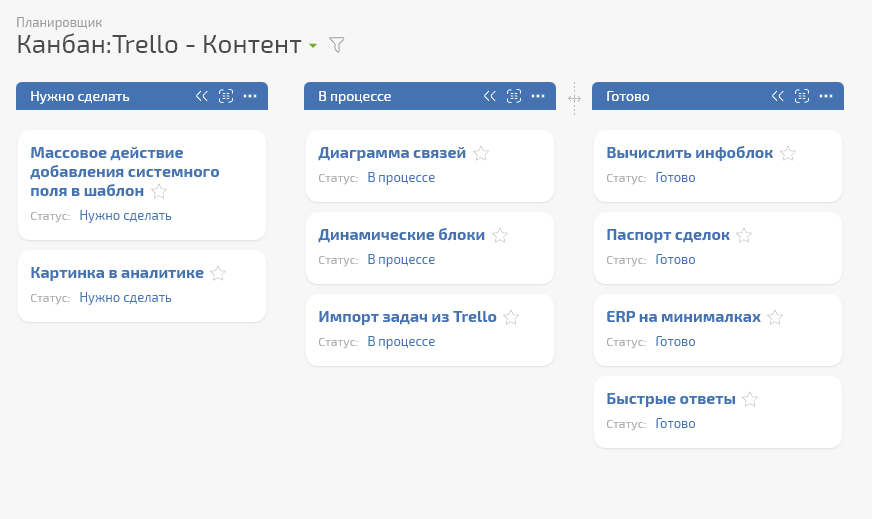Click the Готово column header title
Image resolution: width=872 pixels, height=519 pixels.
628,96
